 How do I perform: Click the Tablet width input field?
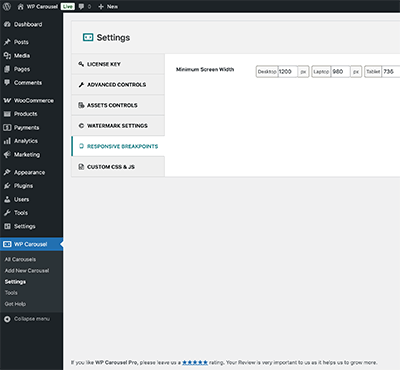[x=391, y=71]
